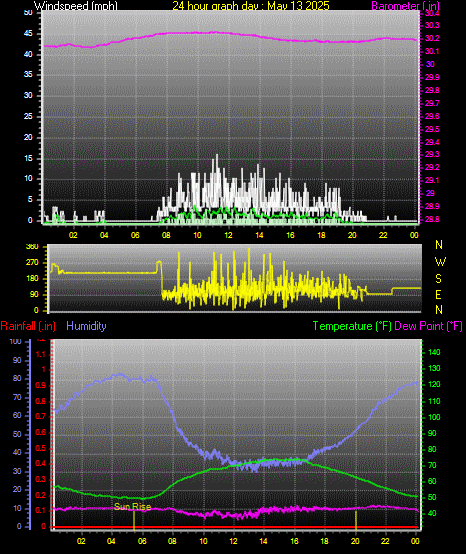Click the 25 windspeed axis value
Image resolution: width=466 pixels, height=554 pixels.
point(28,116)
